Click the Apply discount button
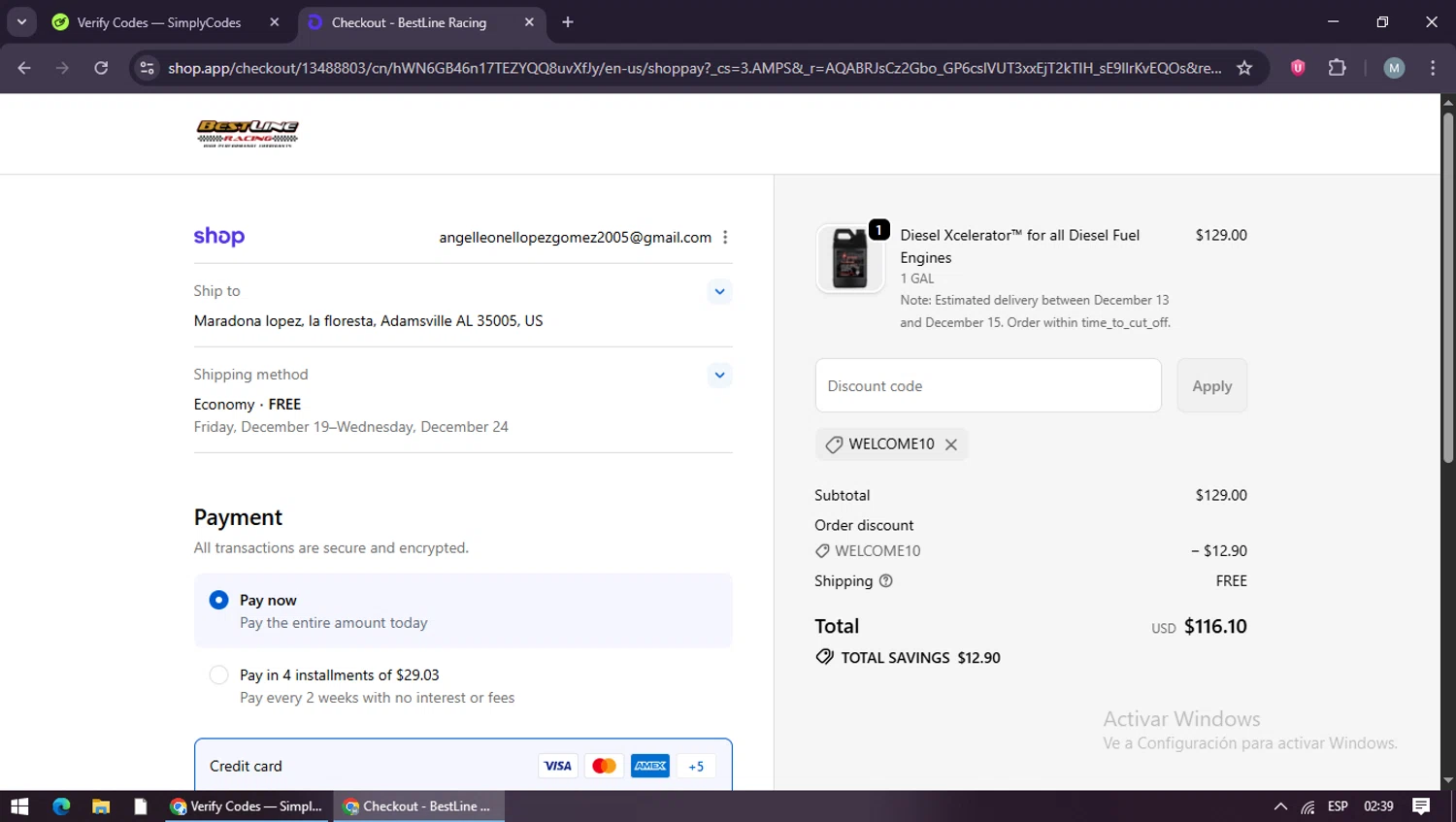Image resolution: width=1456 pixels, height=822 pixels. coord(1212,385)
